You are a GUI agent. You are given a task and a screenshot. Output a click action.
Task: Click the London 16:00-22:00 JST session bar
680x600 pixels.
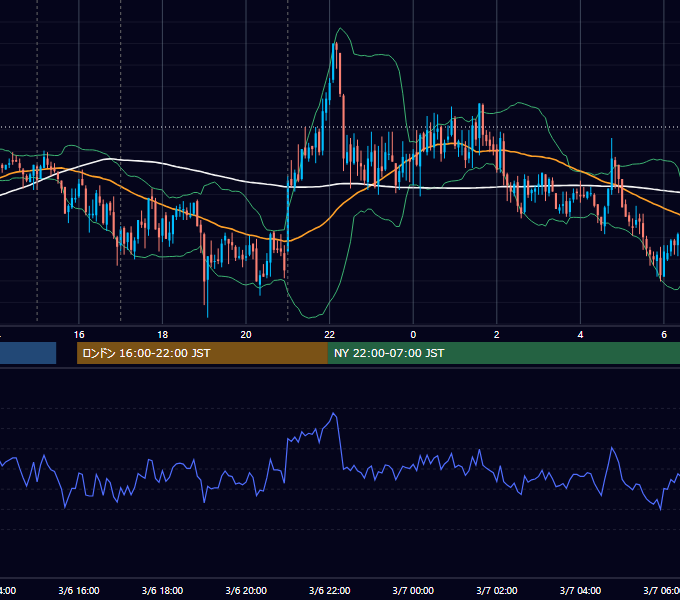click(x=202, y=353)
